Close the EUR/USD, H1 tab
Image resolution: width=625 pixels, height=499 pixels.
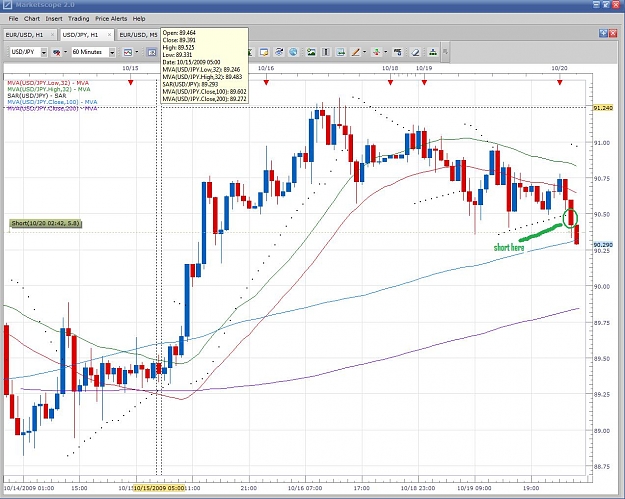click(x=52, y=35)
